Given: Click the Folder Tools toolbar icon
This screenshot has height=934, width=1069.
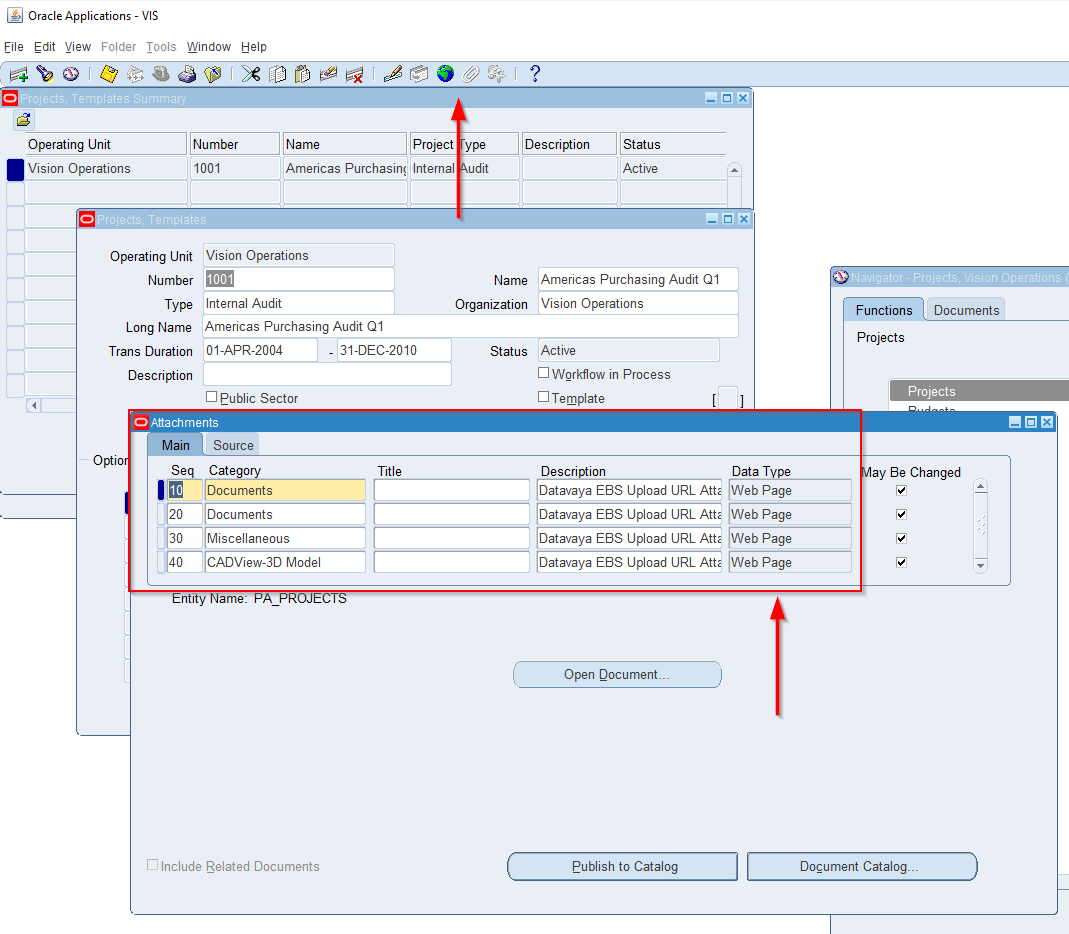Looking at the screenshot, I should click(x=497, y=74).
